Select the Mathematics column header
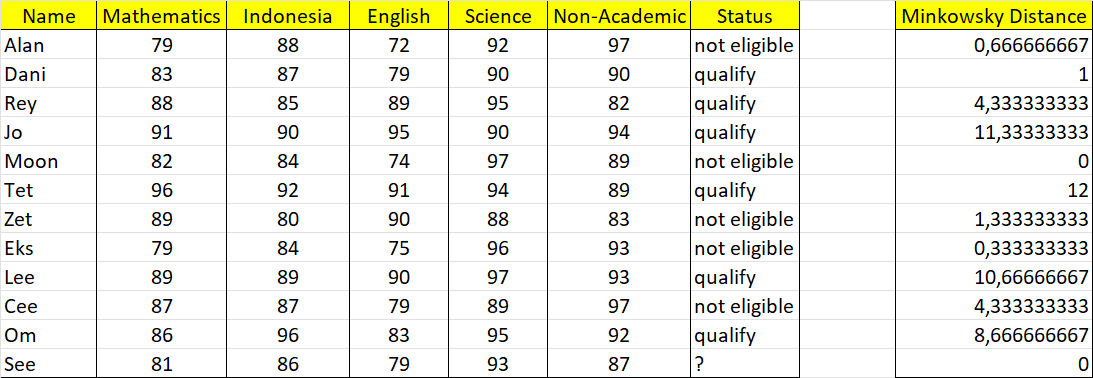This screenshot has width=1093, height=378. tap(161, 16)
